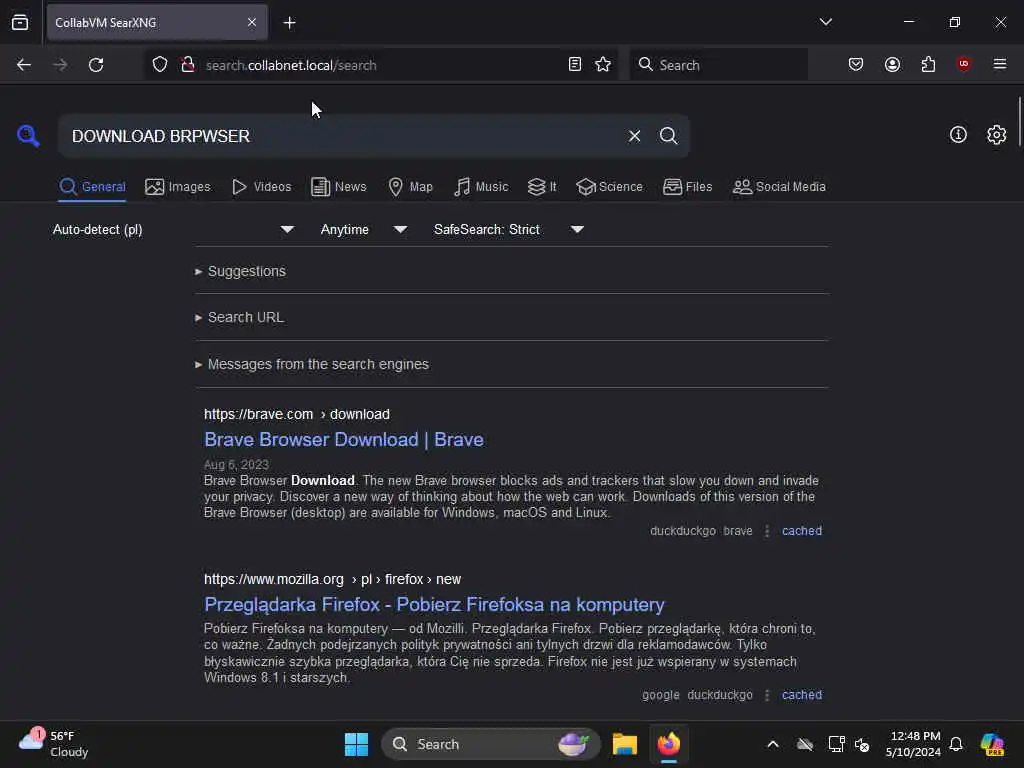Open the Auto-detect (pl) language dropdown
Viewport: 1024px width, 768px height.
(x=173, y=229)
